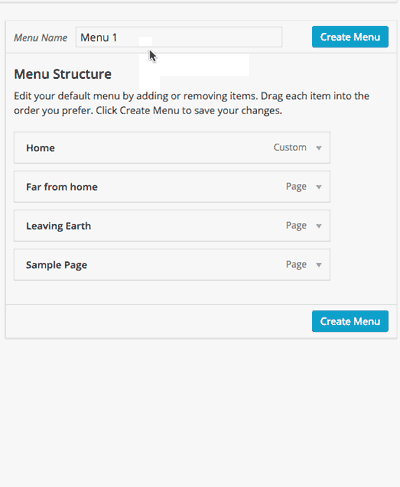Select the Leaving Earth item title

(58, 226)
